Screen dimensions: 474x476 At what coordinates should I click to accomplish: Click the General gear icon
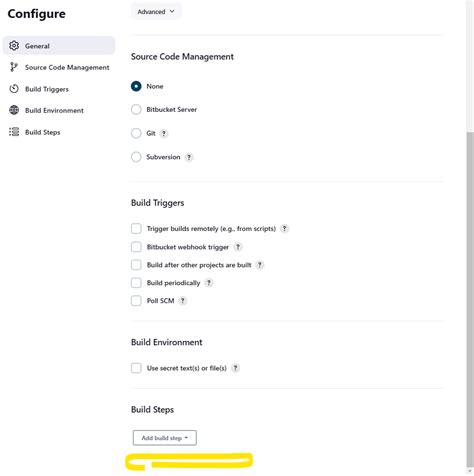click(x=14, y=46)
